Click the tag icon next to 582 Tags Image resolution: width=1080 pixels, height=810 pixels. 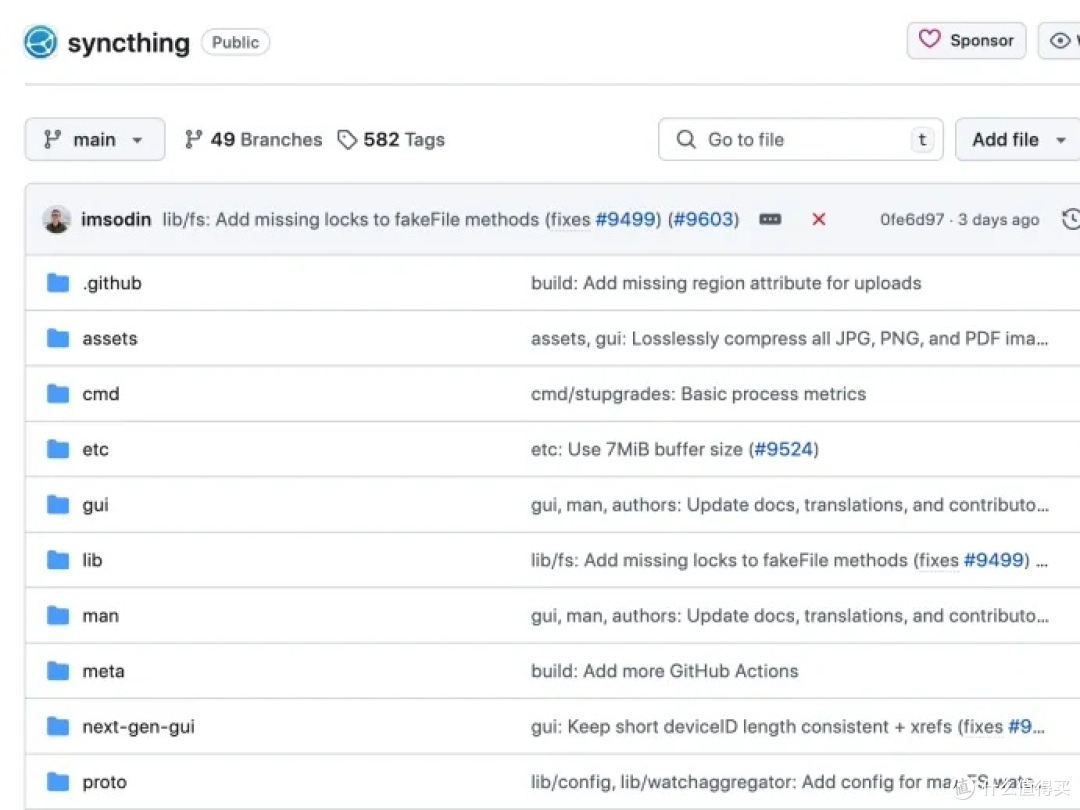tap(347, 139)
